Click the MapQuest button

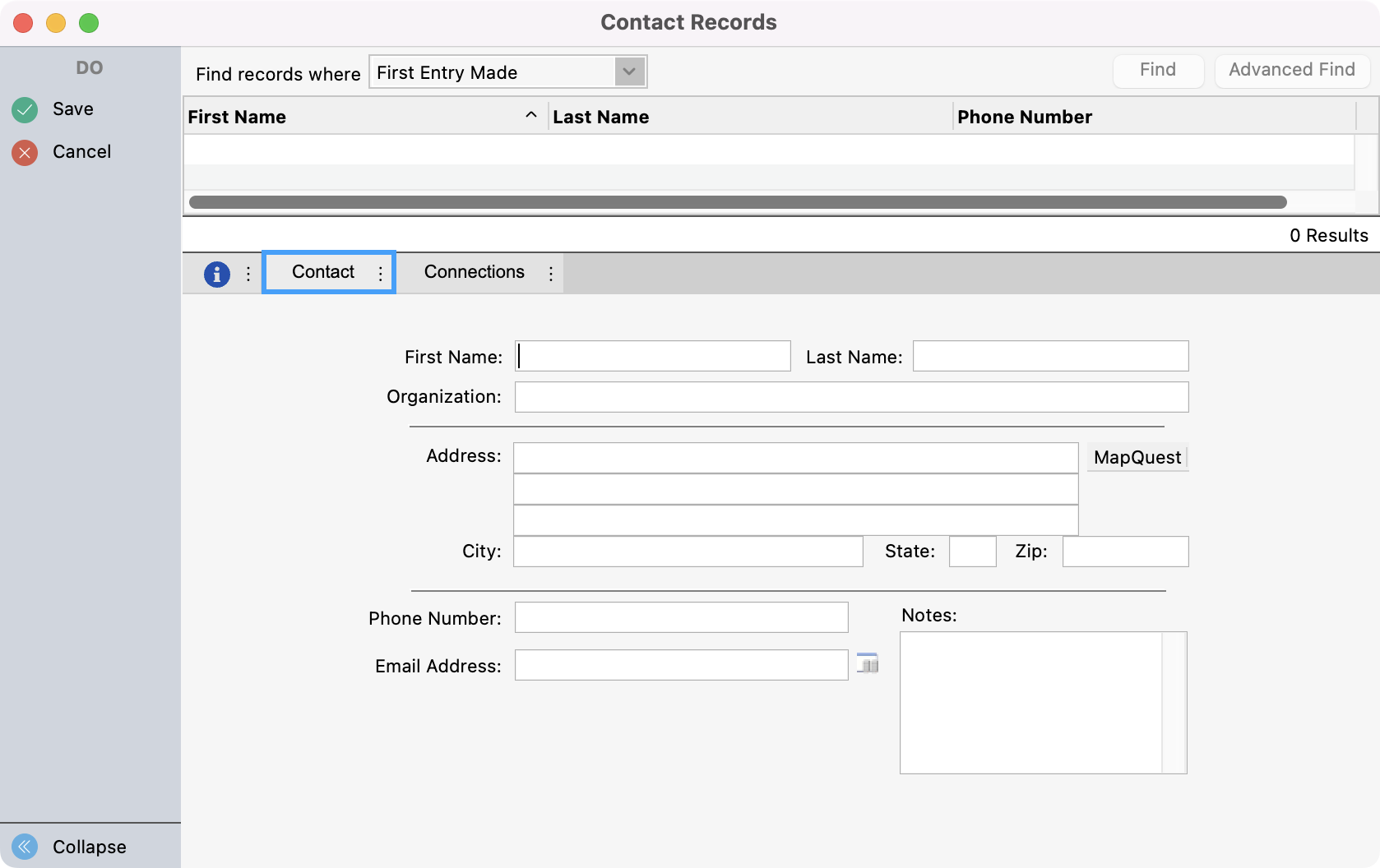(x=1137, y=457)
